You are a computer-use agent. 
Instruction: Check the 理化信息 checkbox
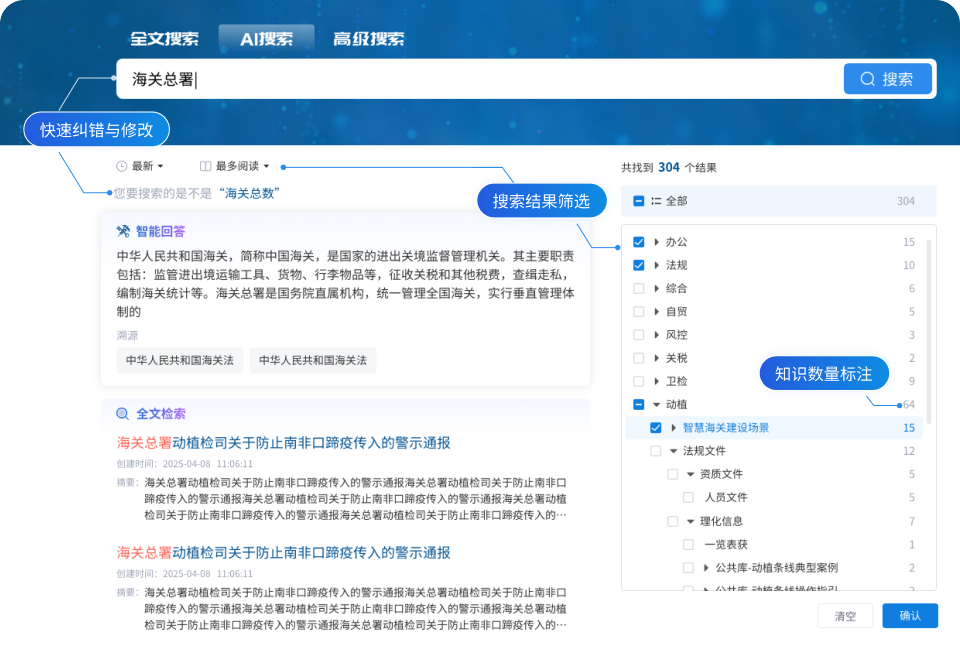point(673,521)
